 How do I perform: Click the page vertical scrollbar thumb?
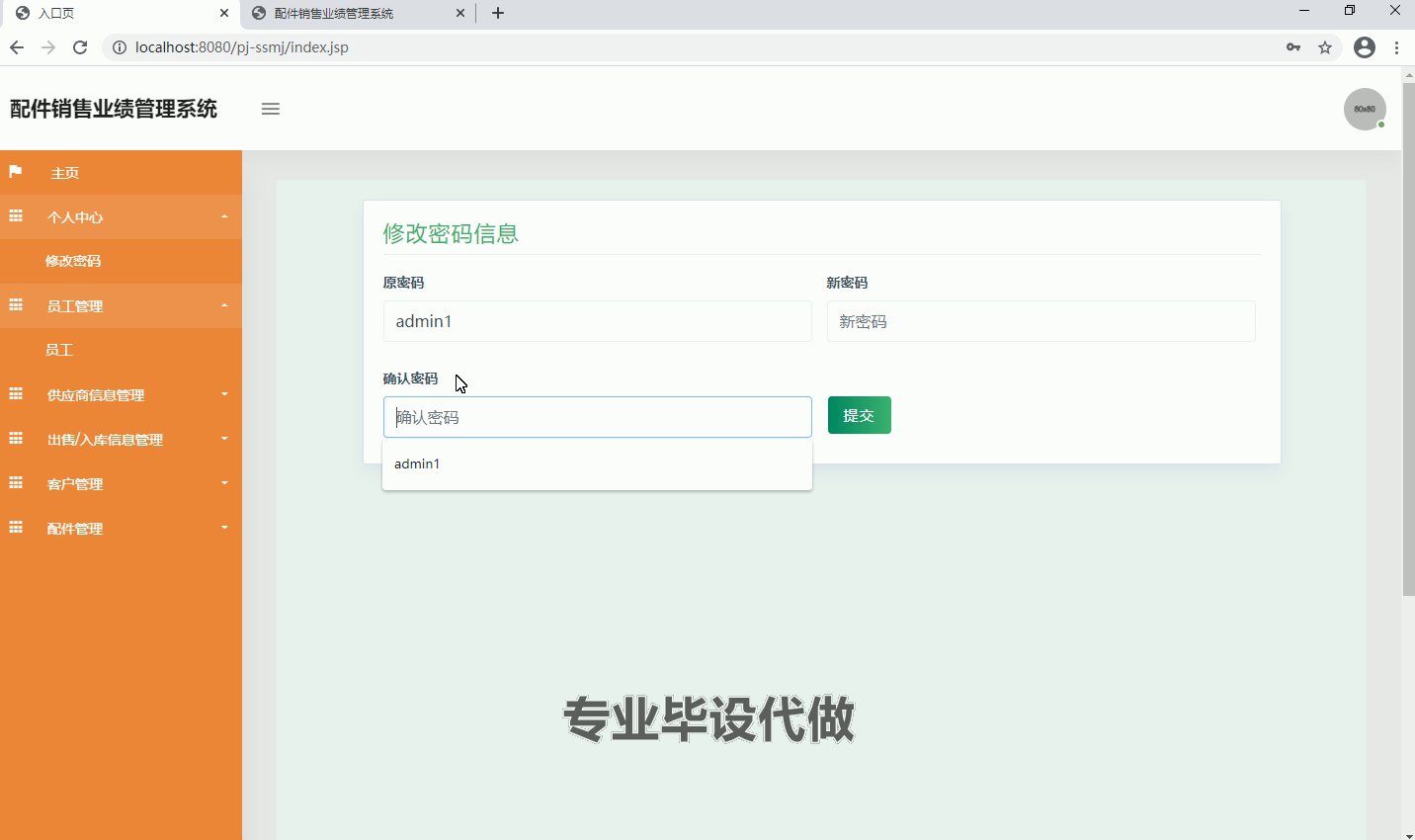tap(1408, 339)
